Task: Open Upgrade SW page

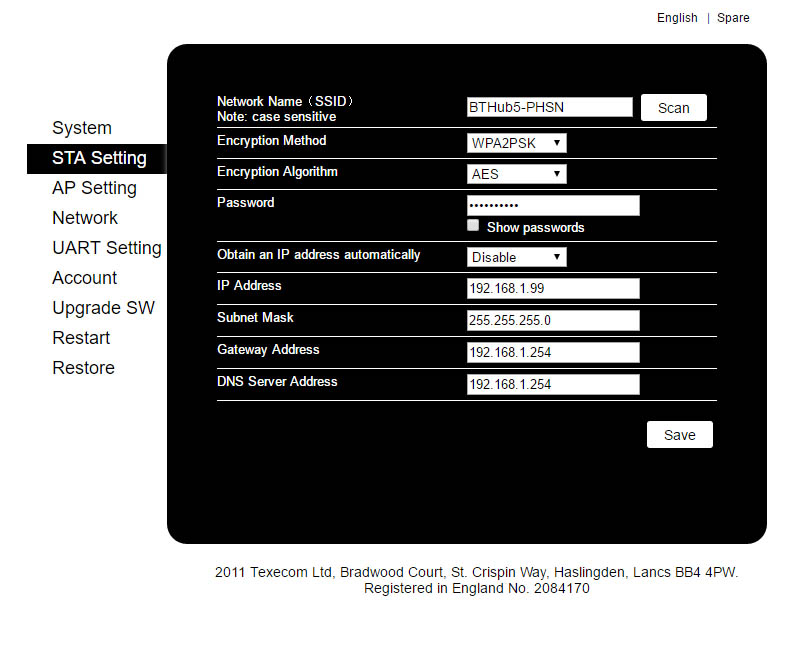Action: tap(103, 308)
